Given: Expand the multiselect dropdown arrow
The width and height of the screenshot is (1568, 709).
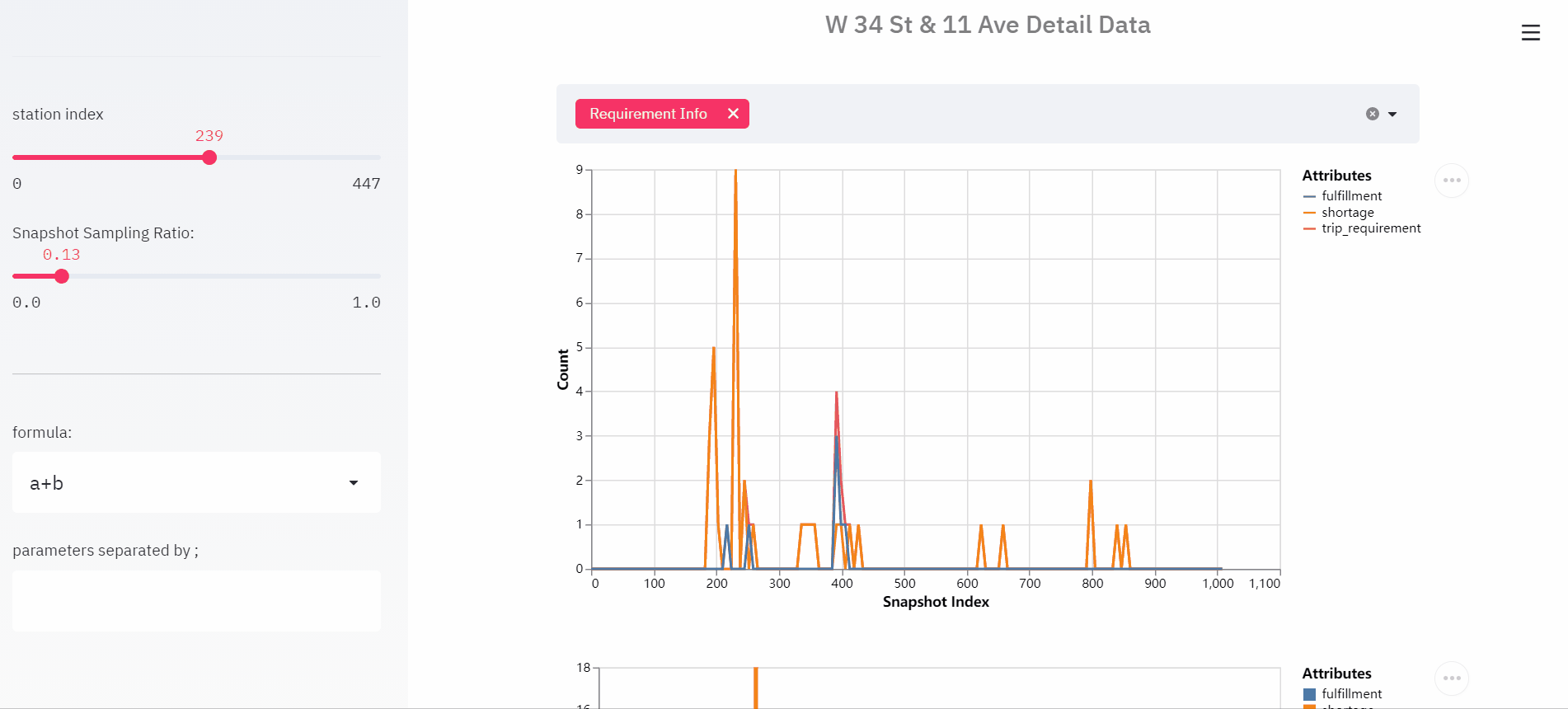Looking at the screenshot, I should (x=1392, y=114).
